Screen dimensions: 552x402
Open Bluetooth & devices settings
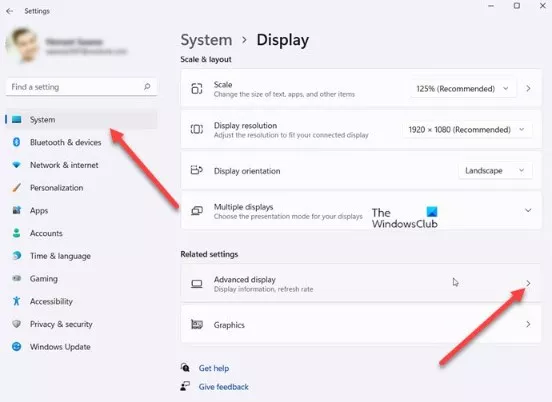pyautogui.click(x=81, y=142)
